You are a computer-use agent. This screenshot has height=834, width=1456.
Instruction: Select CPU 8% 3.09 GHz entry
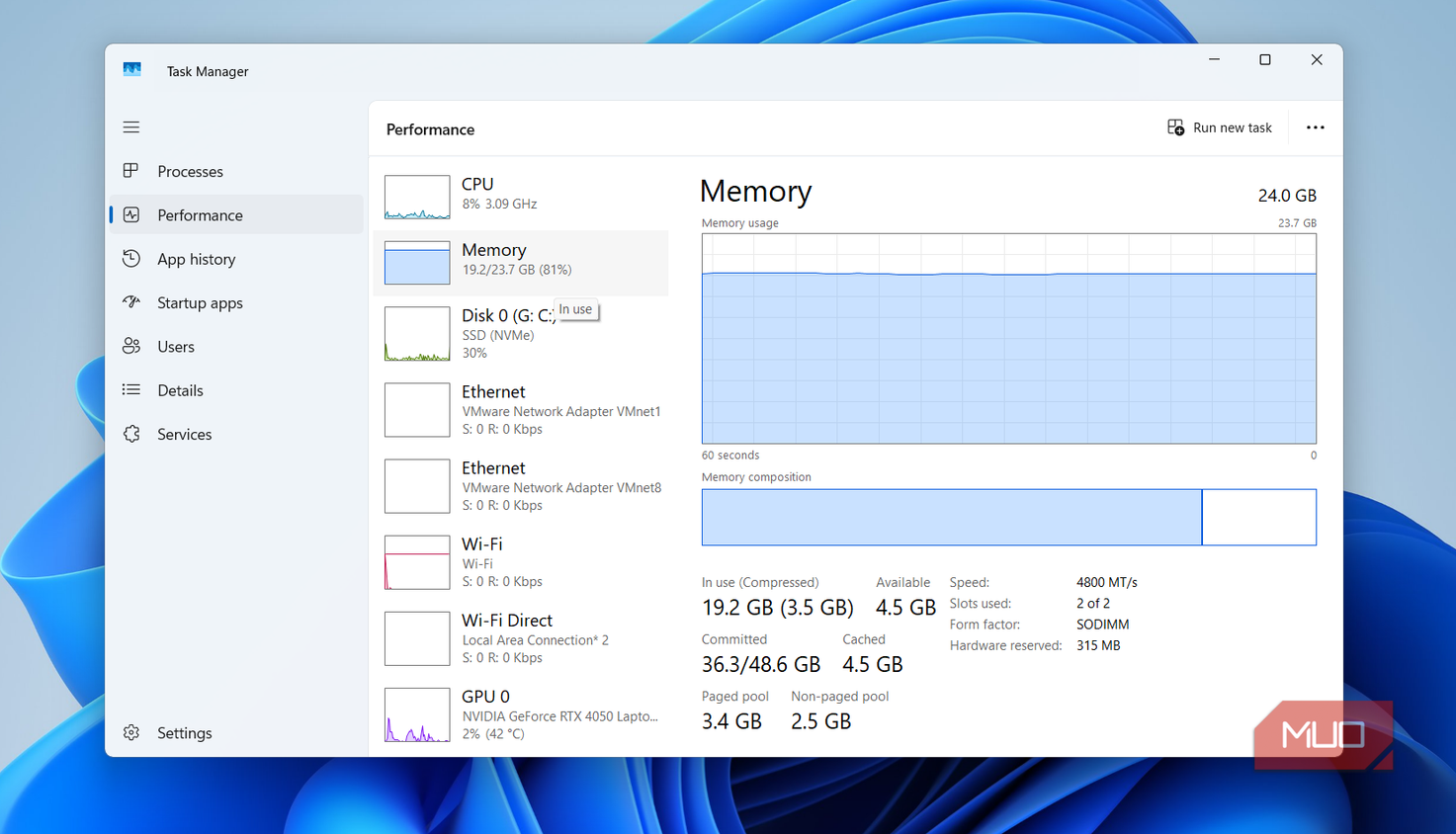coord(520,197)
